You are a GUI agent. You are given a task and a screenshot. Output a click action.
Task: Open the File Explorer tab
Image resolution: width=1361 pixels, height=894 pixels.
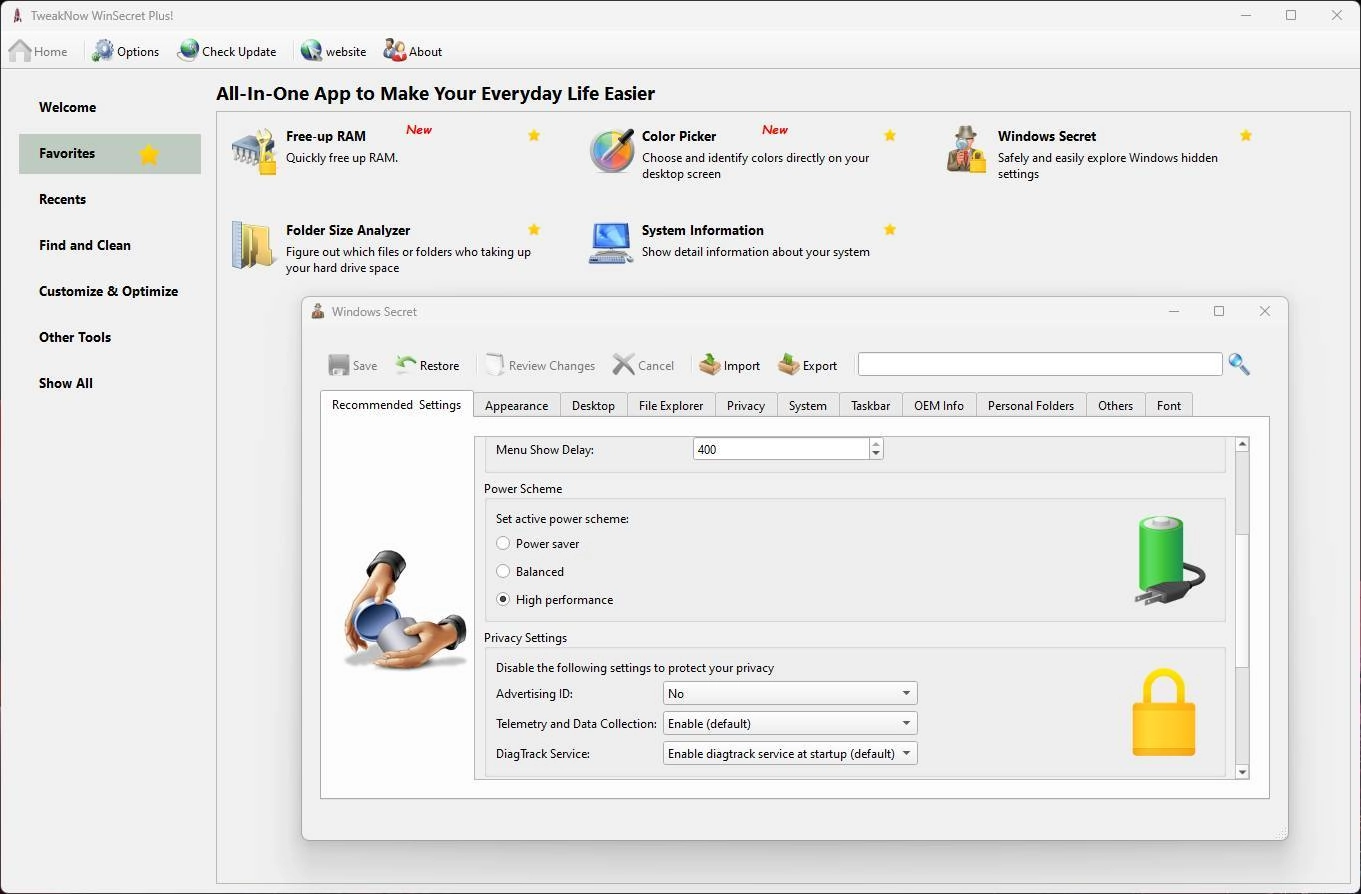click(671, 405)
